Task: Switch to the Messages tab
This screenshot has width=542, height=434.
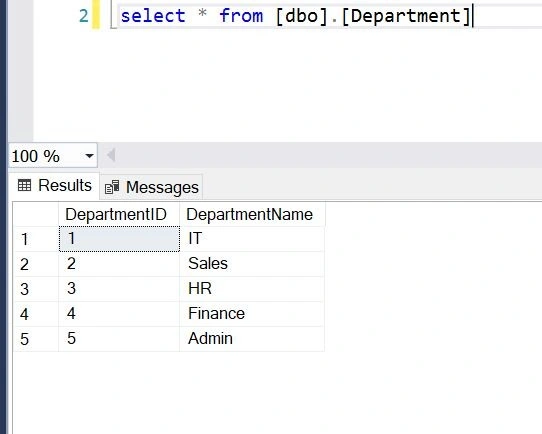Action: pyautogui.click(x=151, y=188)
